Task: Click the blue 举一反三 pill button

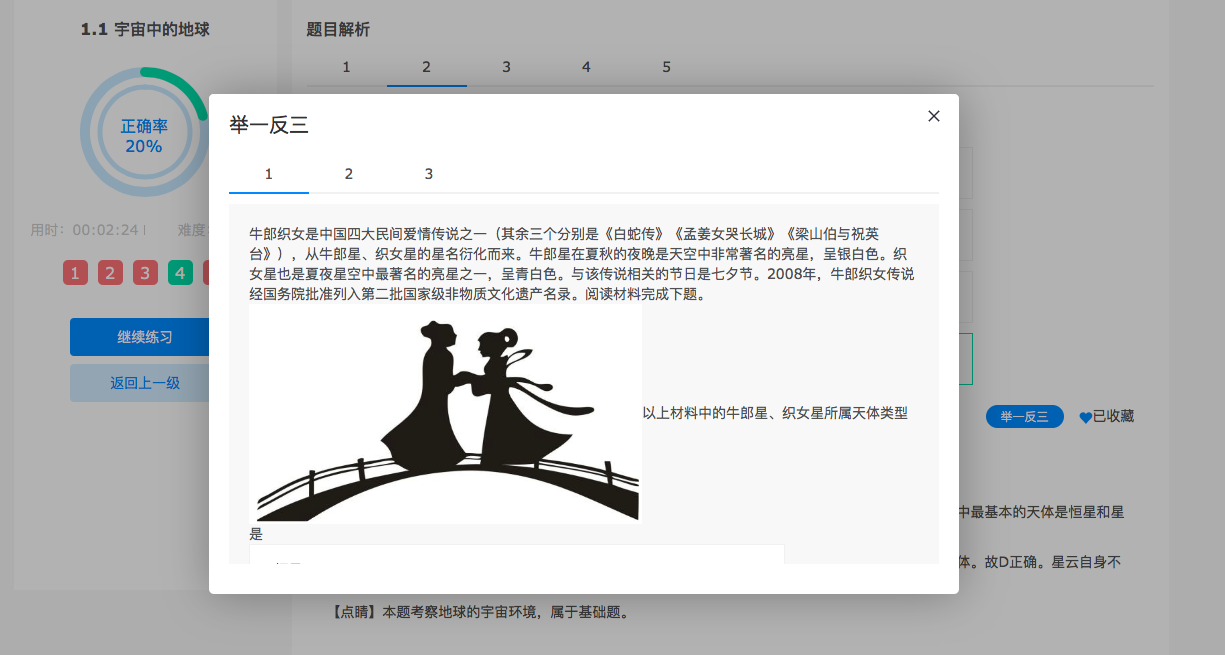Action: (x=1024, y=417)
